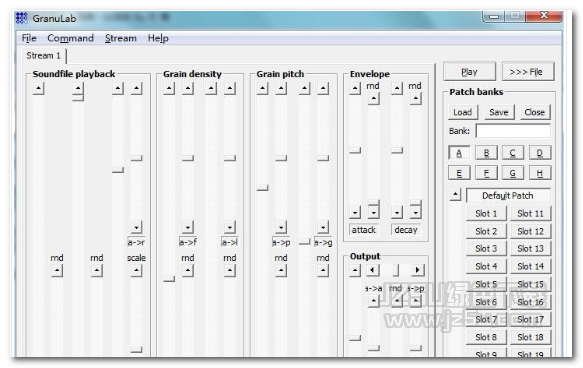Choose patch Slot 3
The width and height of the screenshot is (583, 368).
[x=486, y=248]
